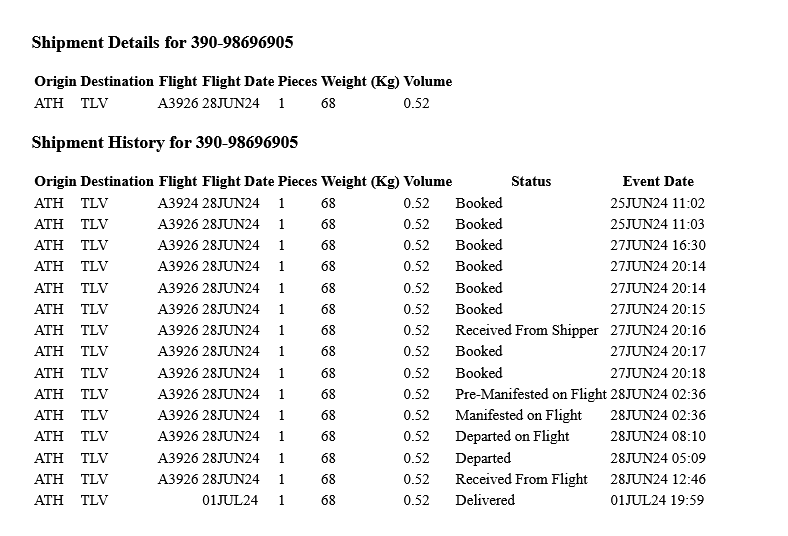Click the Shipment History heading
Image resolution: width=788 pixels, height=536 pixels.
pos(164,142)
